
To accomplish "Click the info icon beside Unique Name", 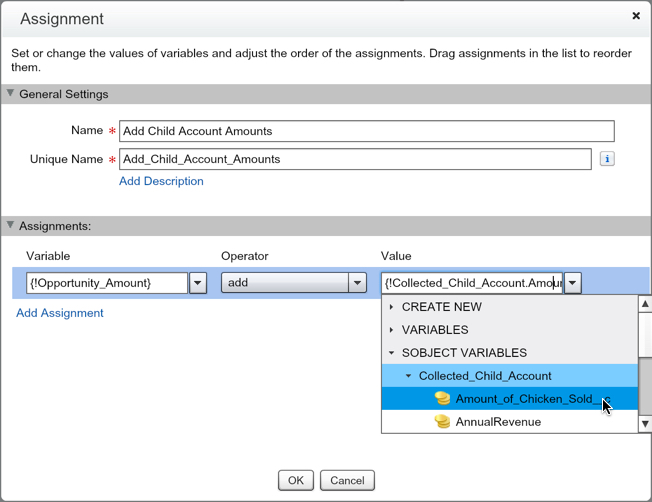I will pyautogui.click(x=606, y=159).
